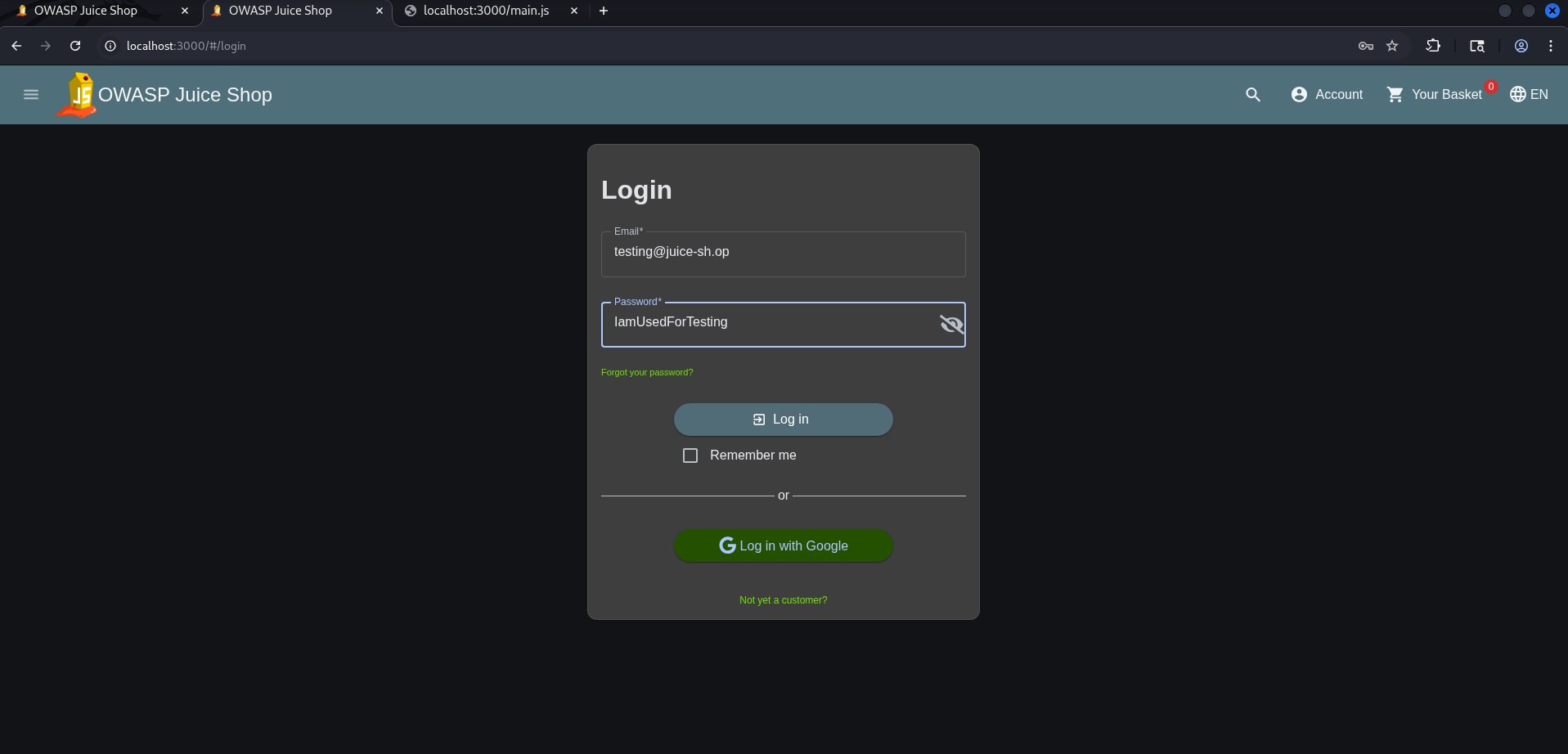The image size is (1568, 754).
Task: Click the Juice Shop logo icon
Action: point(77,95)
